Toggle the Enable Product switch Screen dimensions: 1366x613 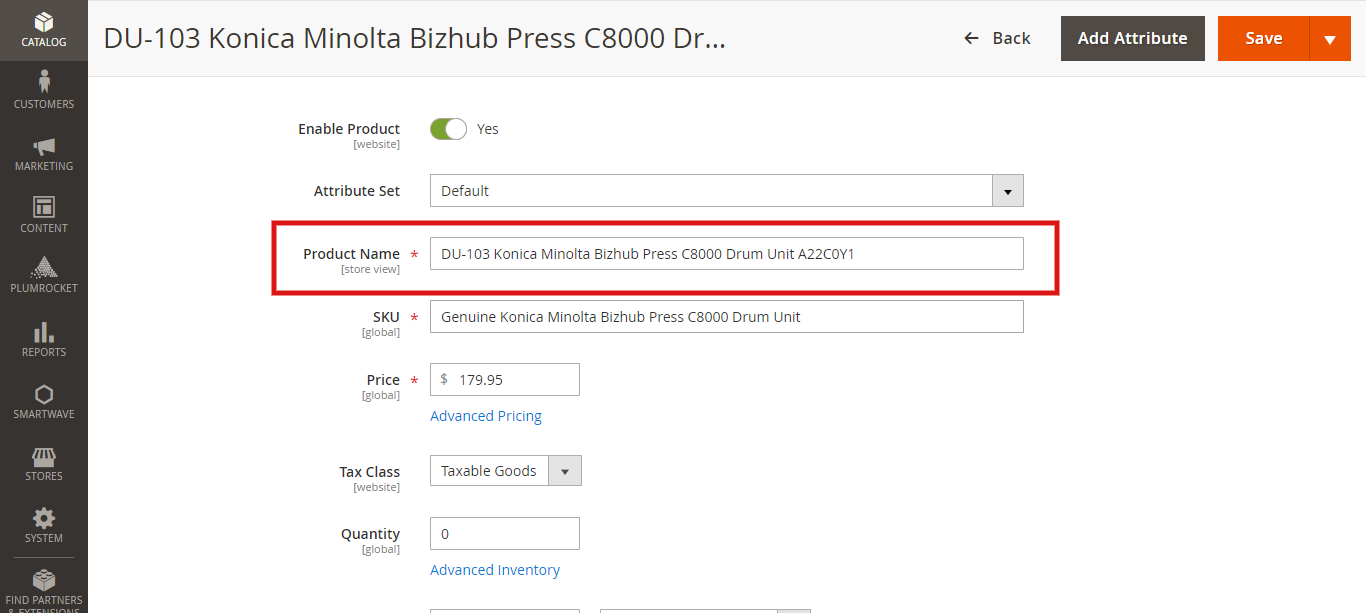pos(448,129)
